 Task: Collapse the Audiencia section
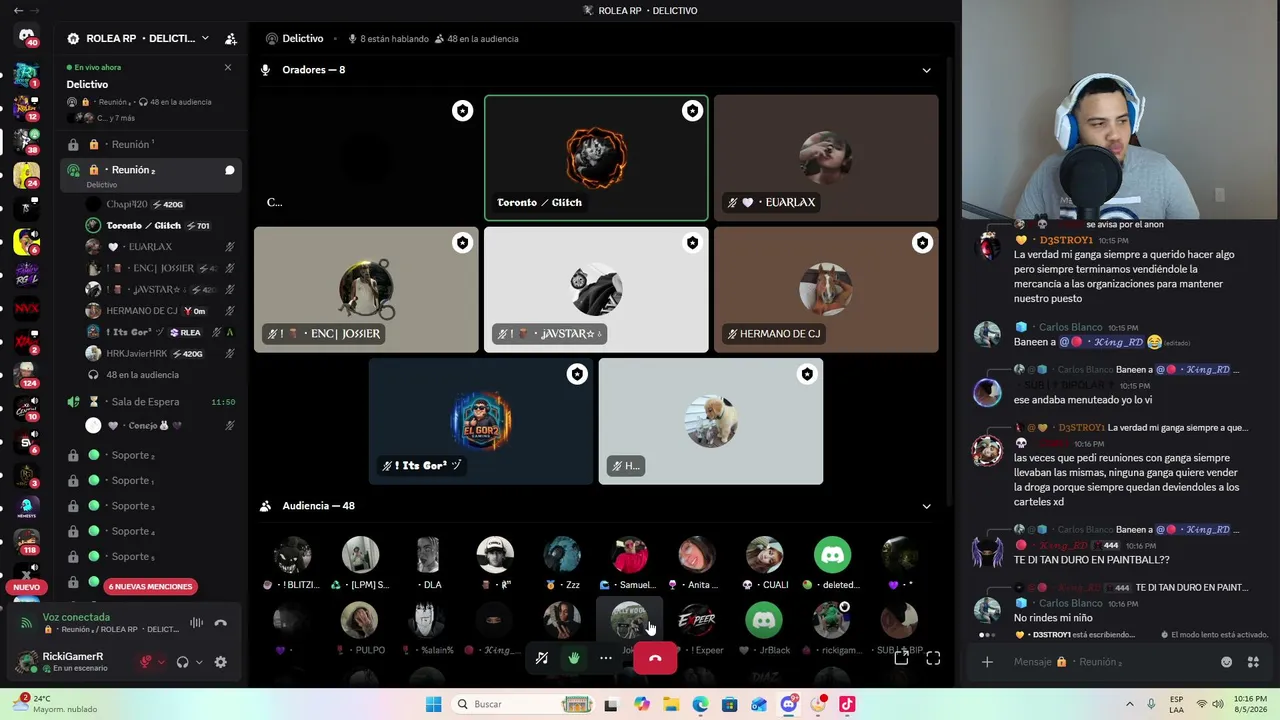pos(926,506)
